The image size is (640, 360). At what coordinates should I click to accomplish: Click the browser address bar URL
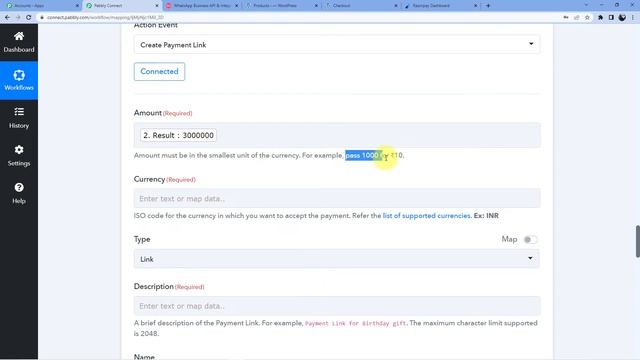[105, 18]
